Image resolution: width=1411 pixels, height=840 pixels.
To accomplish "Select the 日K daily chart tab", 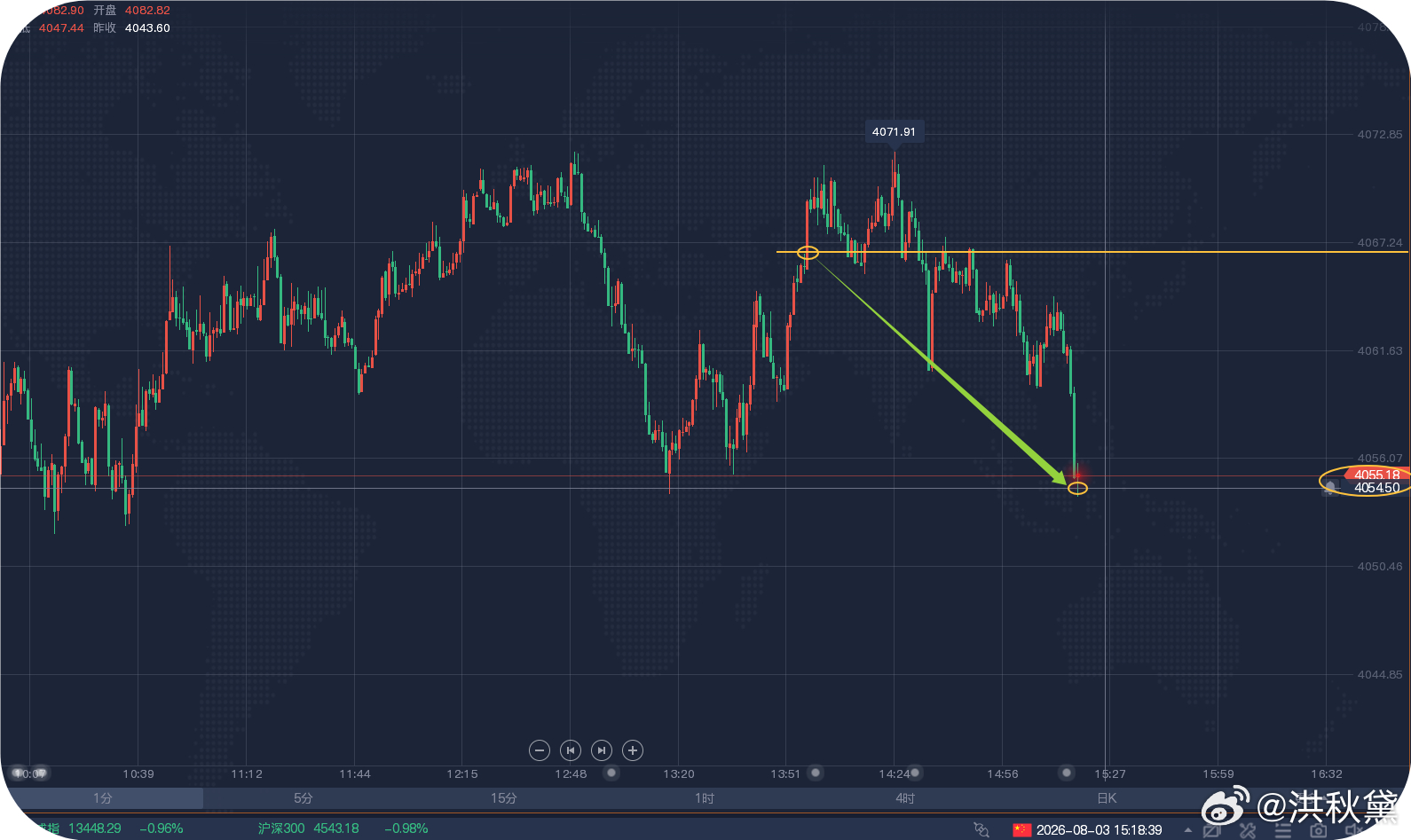I will coord(1107,798).
